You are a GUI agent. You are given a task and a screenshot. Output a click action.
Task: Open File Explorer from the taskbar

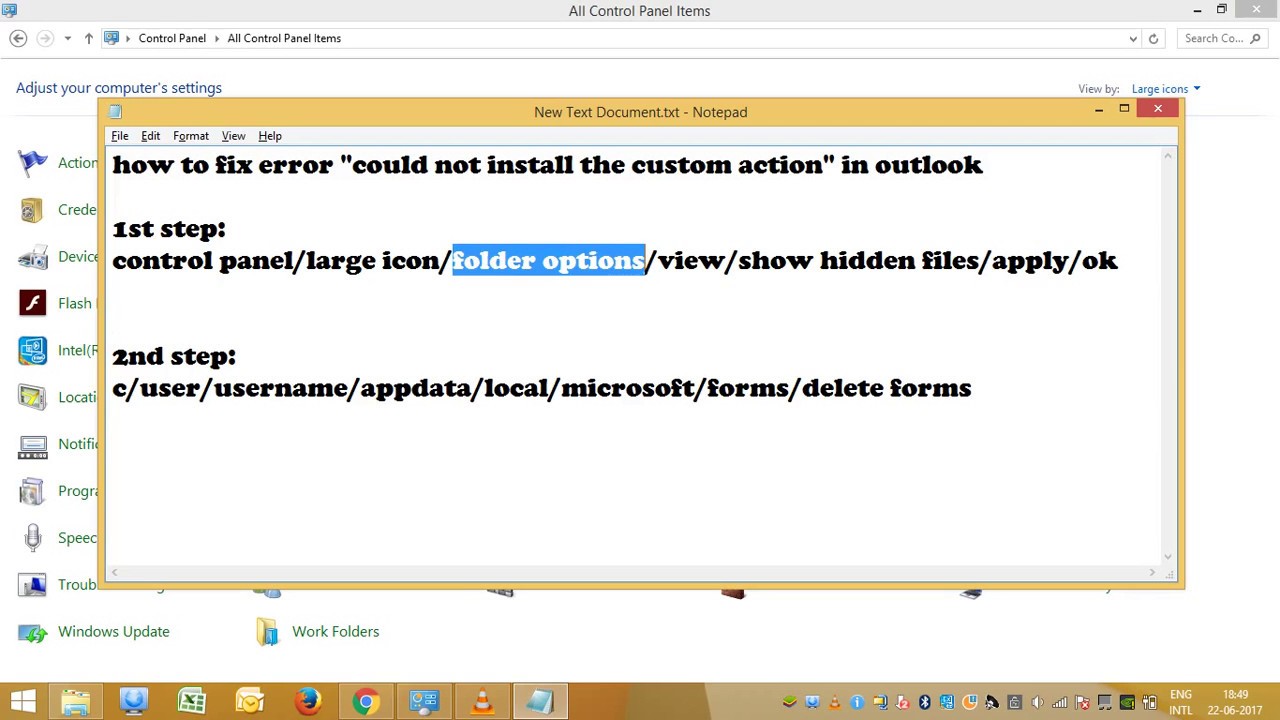tap(75, 702)
